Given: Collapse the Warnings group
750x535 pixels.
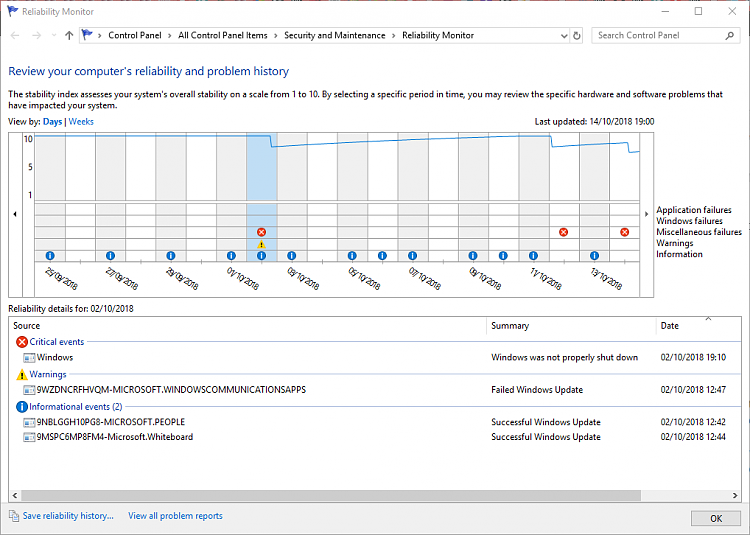Looking at the screenshot, I should pyautogui.click(x=48, y=374).
